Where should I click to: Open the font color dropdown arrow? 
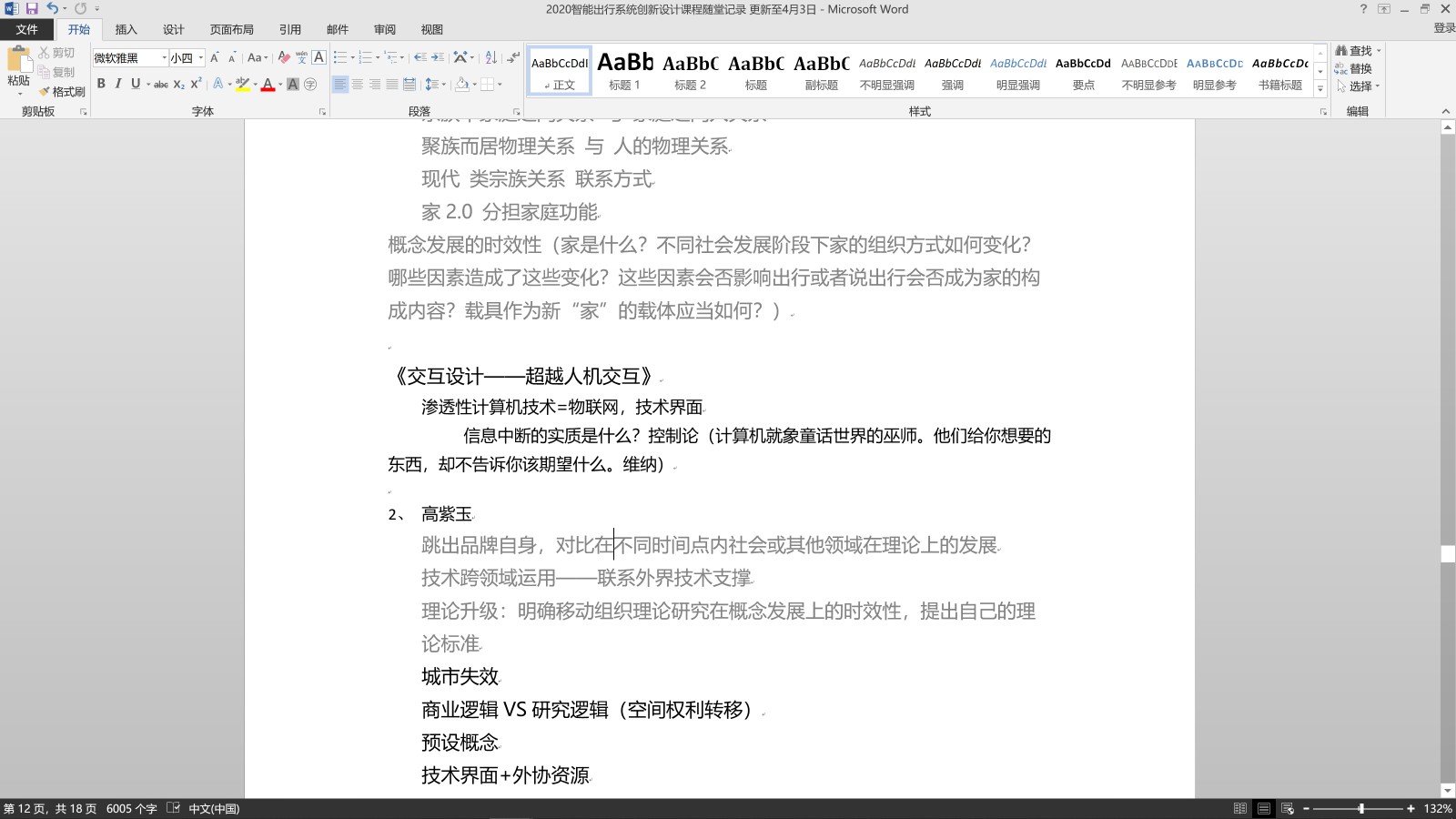(x=281, y=85)
